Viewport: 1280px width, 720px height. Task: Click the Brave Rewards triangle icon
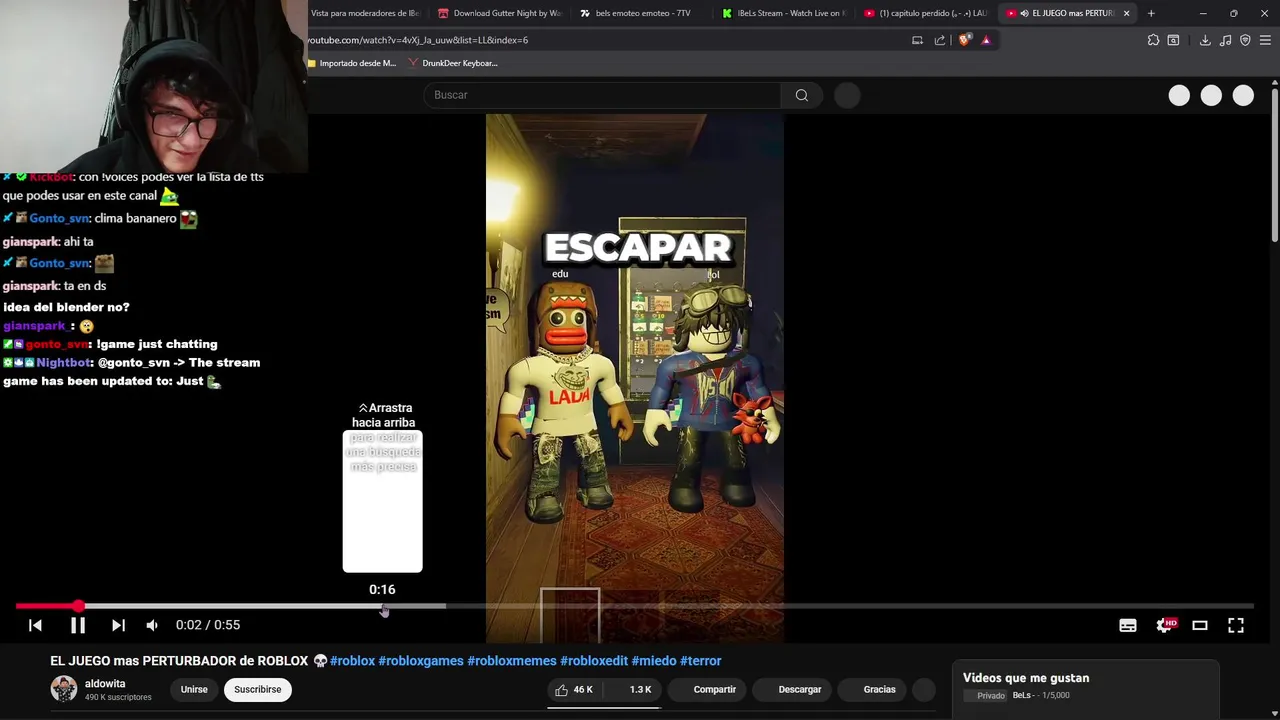986,40
